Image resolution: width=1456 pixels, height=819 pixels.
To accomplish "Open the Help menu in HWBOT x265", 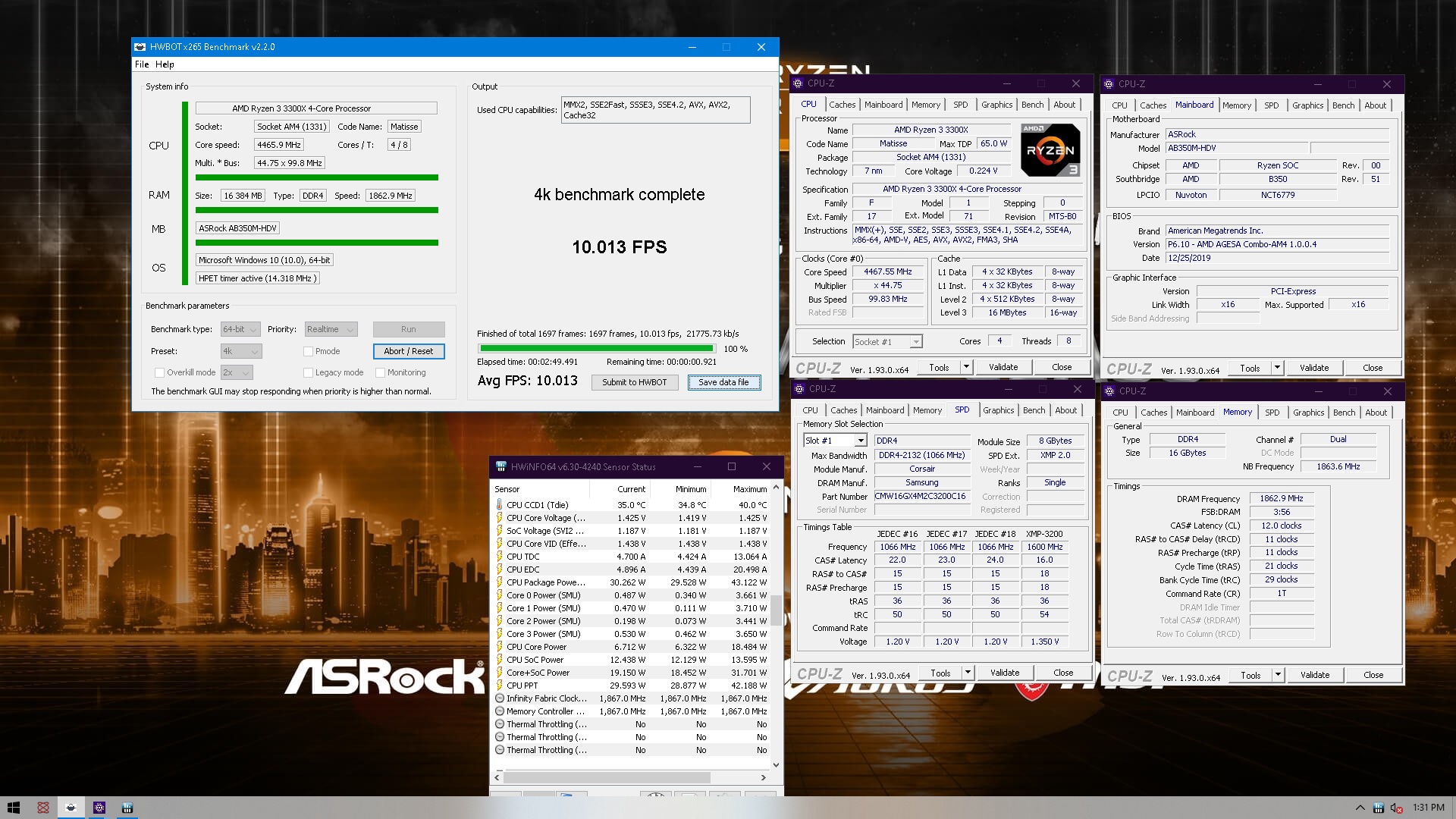I will coord(165,64).
